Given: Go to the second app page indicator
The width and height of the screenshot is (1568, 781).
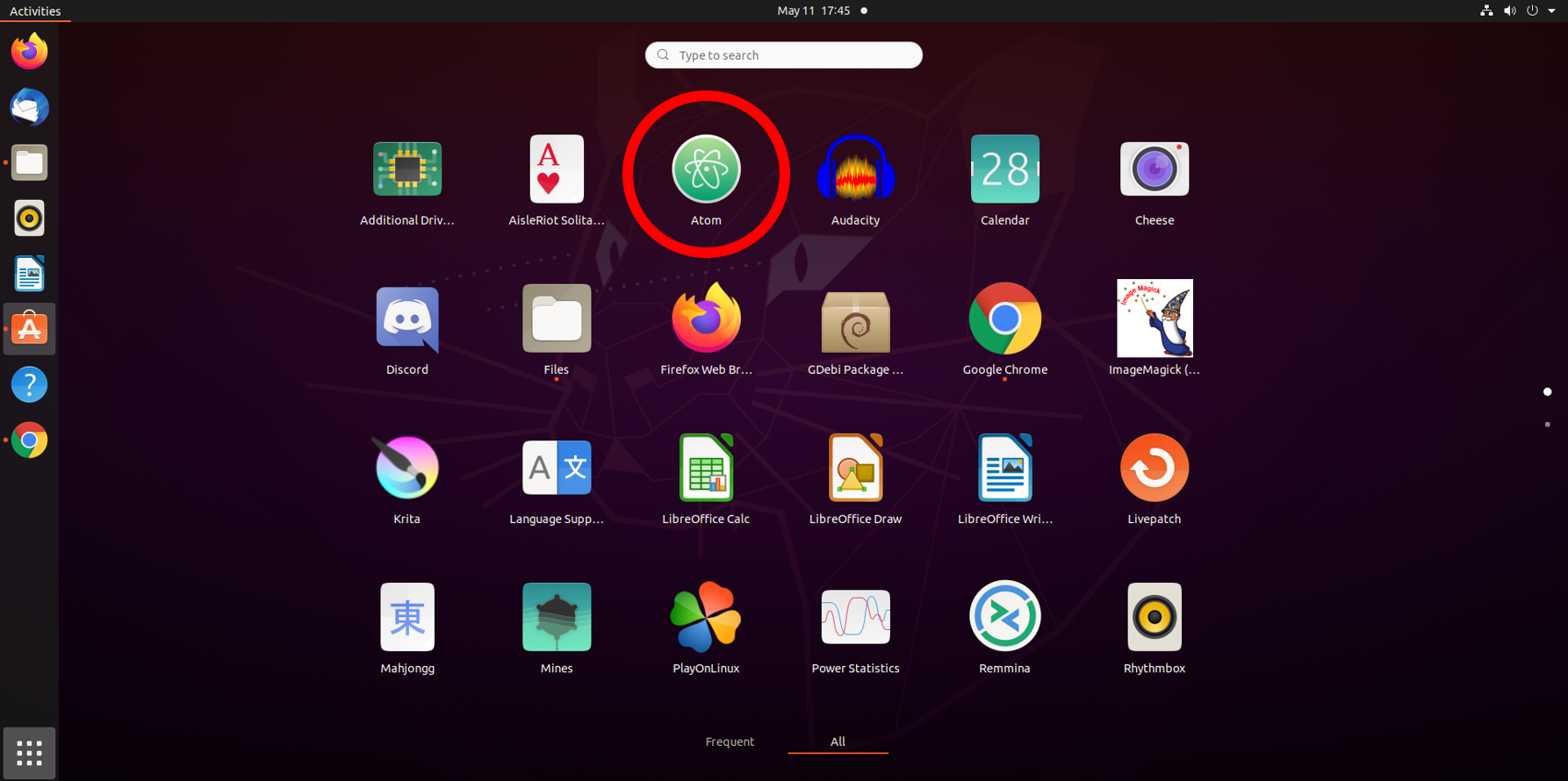Looking at the screenshot, I should click(1547, 425).
